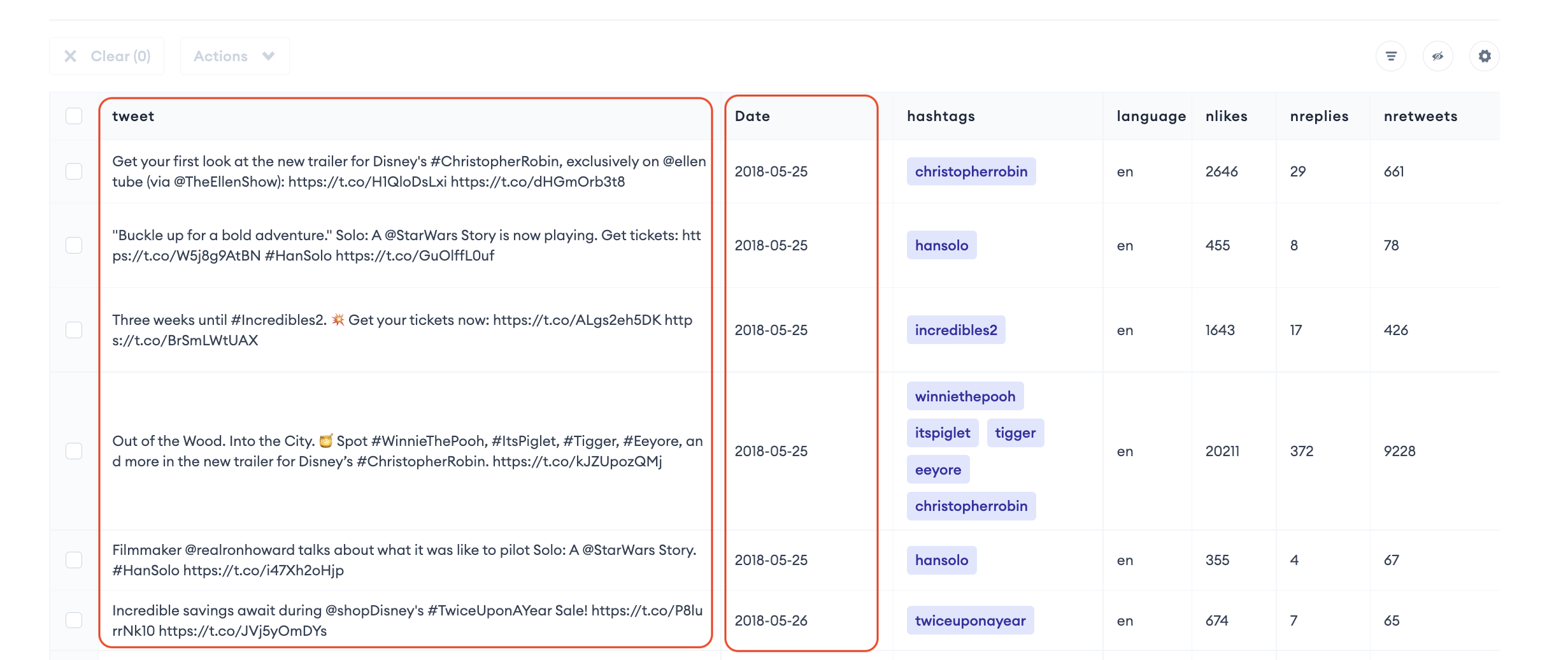Click the itspiglet hashtag tag
Viewport: 1568px width, 660px height.
pyautogui.click(x=943, y=433)
